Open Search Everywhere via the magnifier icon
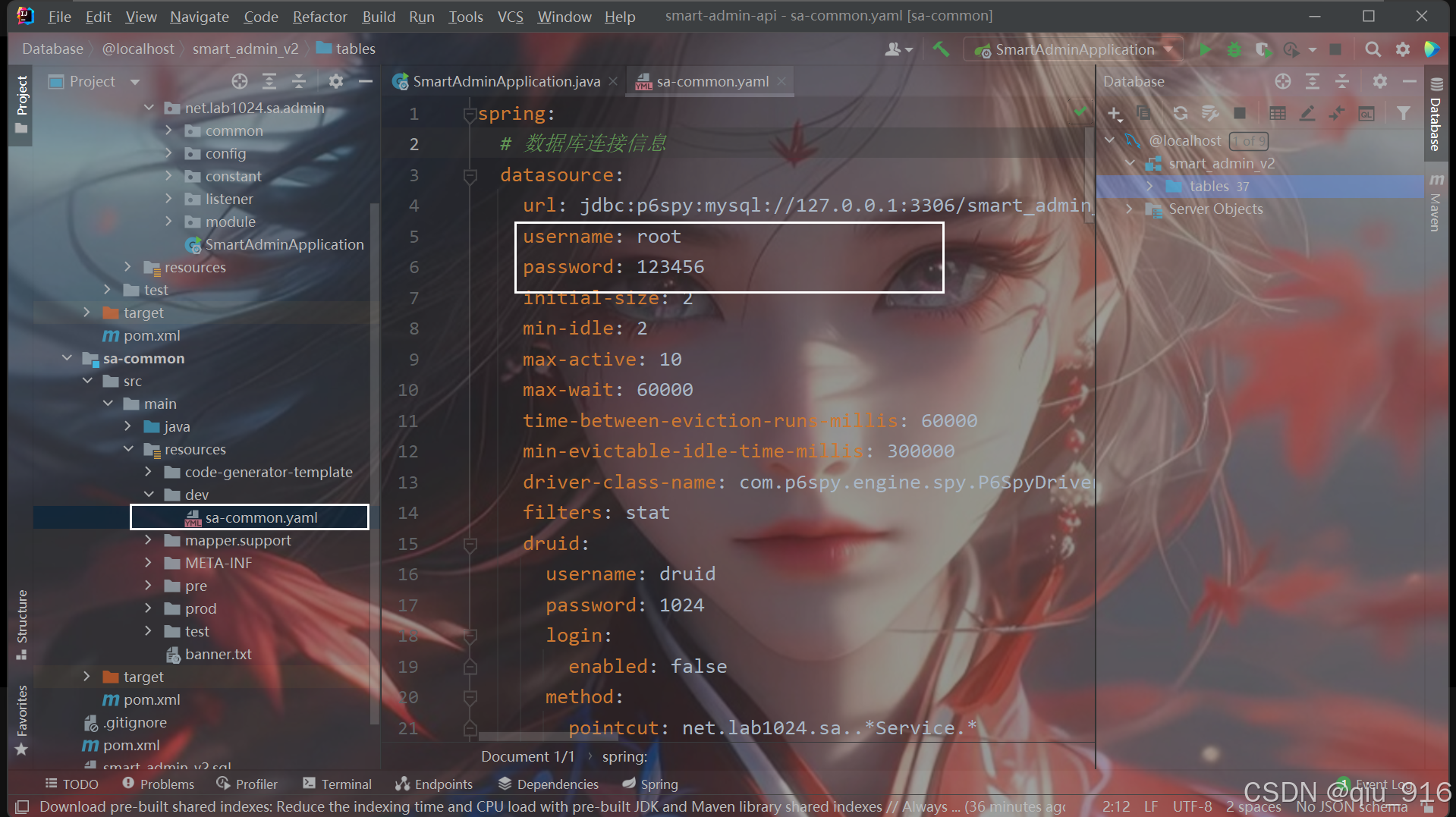1456x817 pixels. click(x=1373, y=49)
